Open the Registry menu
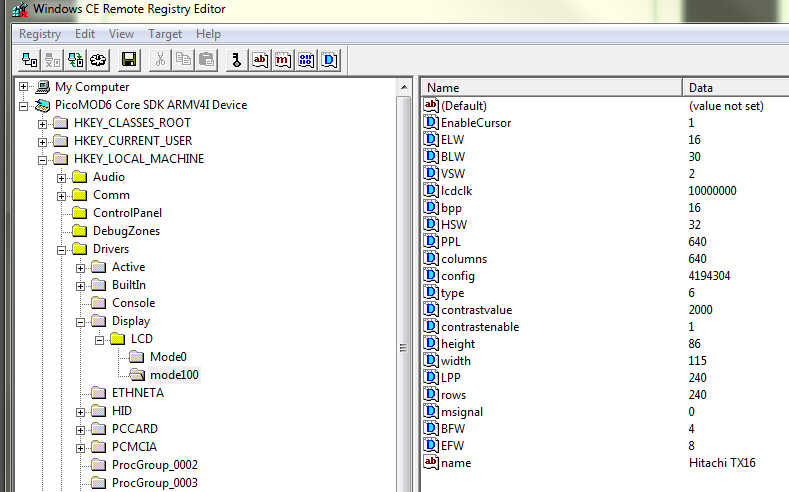789x492 pixels. (40, 34)
